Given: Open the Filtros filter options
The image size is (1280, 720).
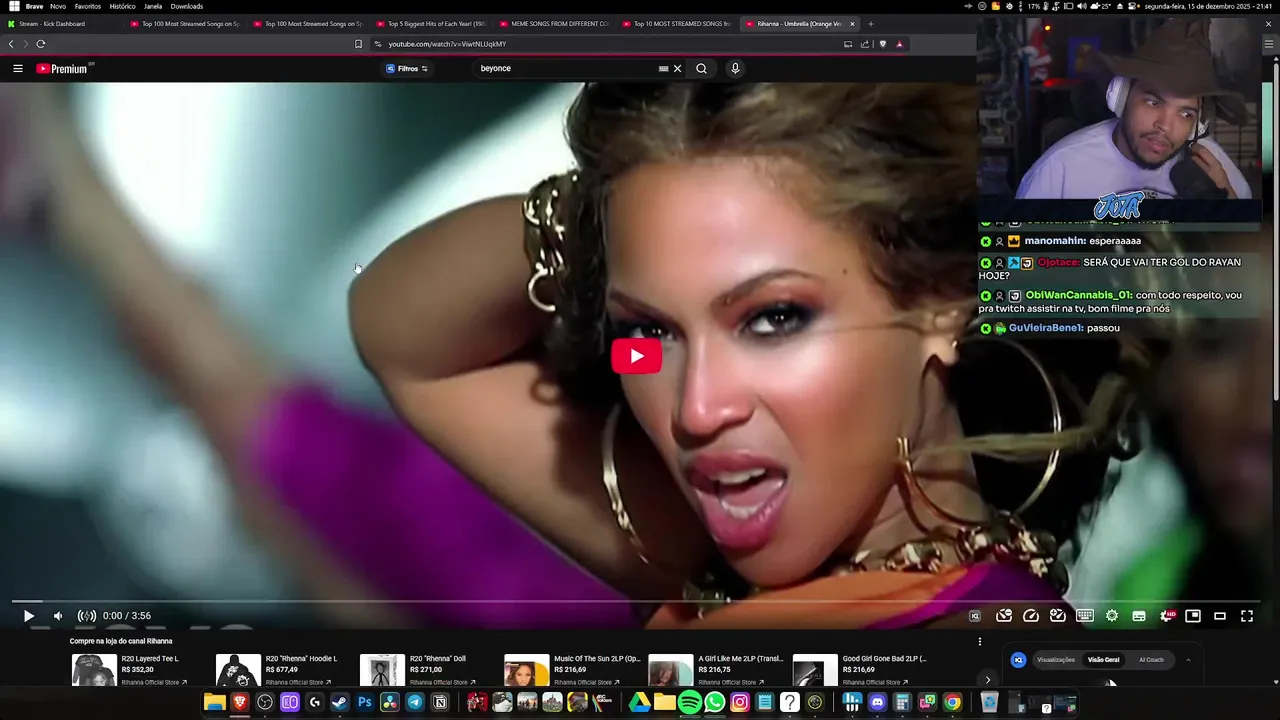Looking at the screenshot, I should point(407,69).
